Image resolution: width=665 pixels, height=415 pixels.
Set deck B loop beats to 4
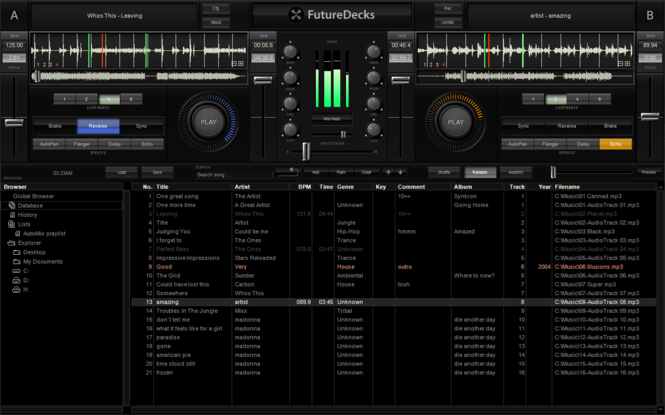[578, 99]
